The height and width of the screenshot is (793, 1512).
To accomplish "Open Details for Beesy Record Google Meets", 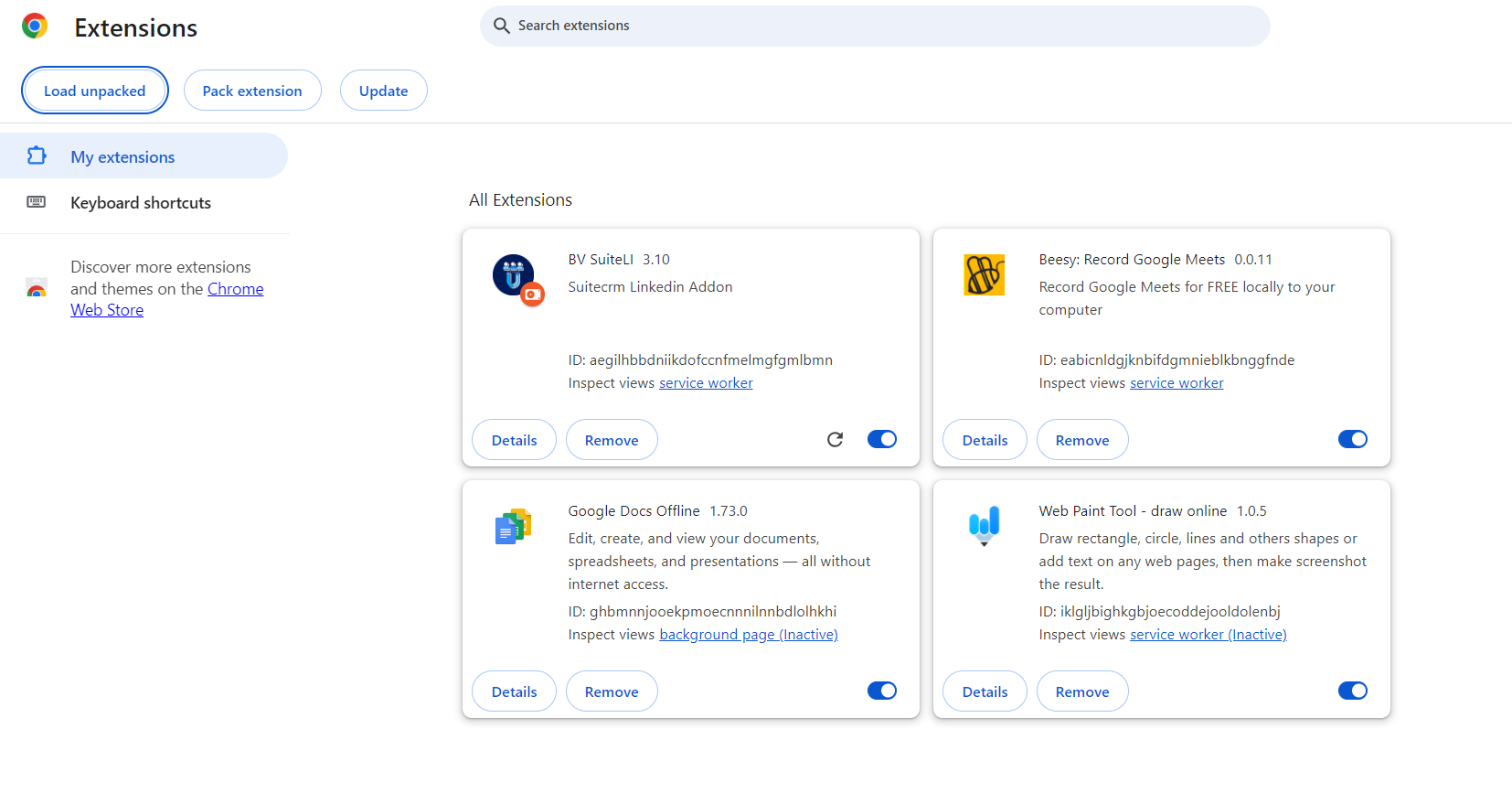I will (x=985, y=440).
